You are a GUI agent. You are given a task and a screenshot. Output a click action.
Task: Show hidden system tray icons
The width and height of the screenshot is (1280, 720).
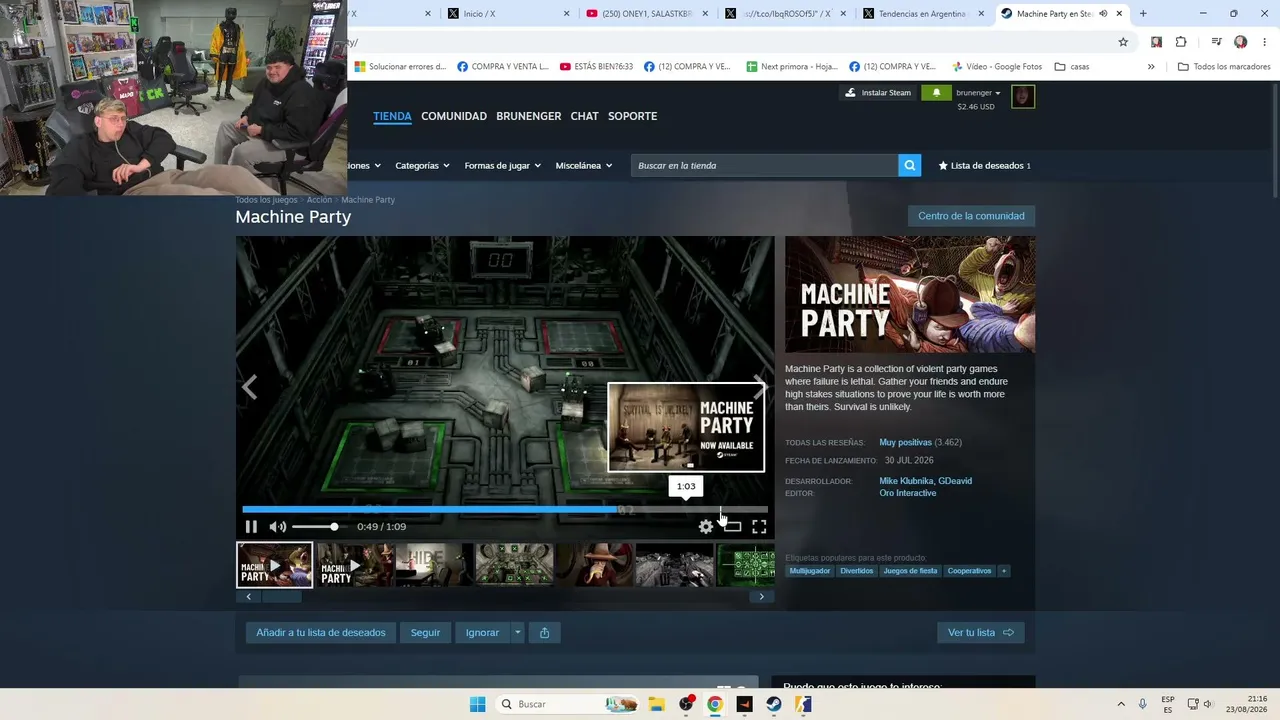tap(1120, 704)
